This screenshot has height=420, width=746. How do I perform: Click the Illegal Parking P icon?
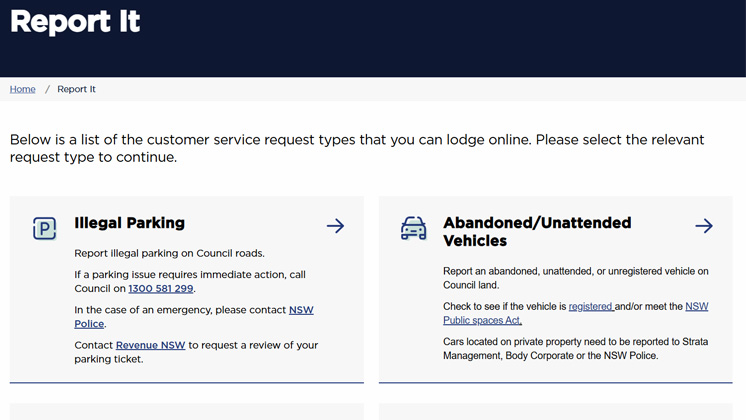[x=45, y=228]
